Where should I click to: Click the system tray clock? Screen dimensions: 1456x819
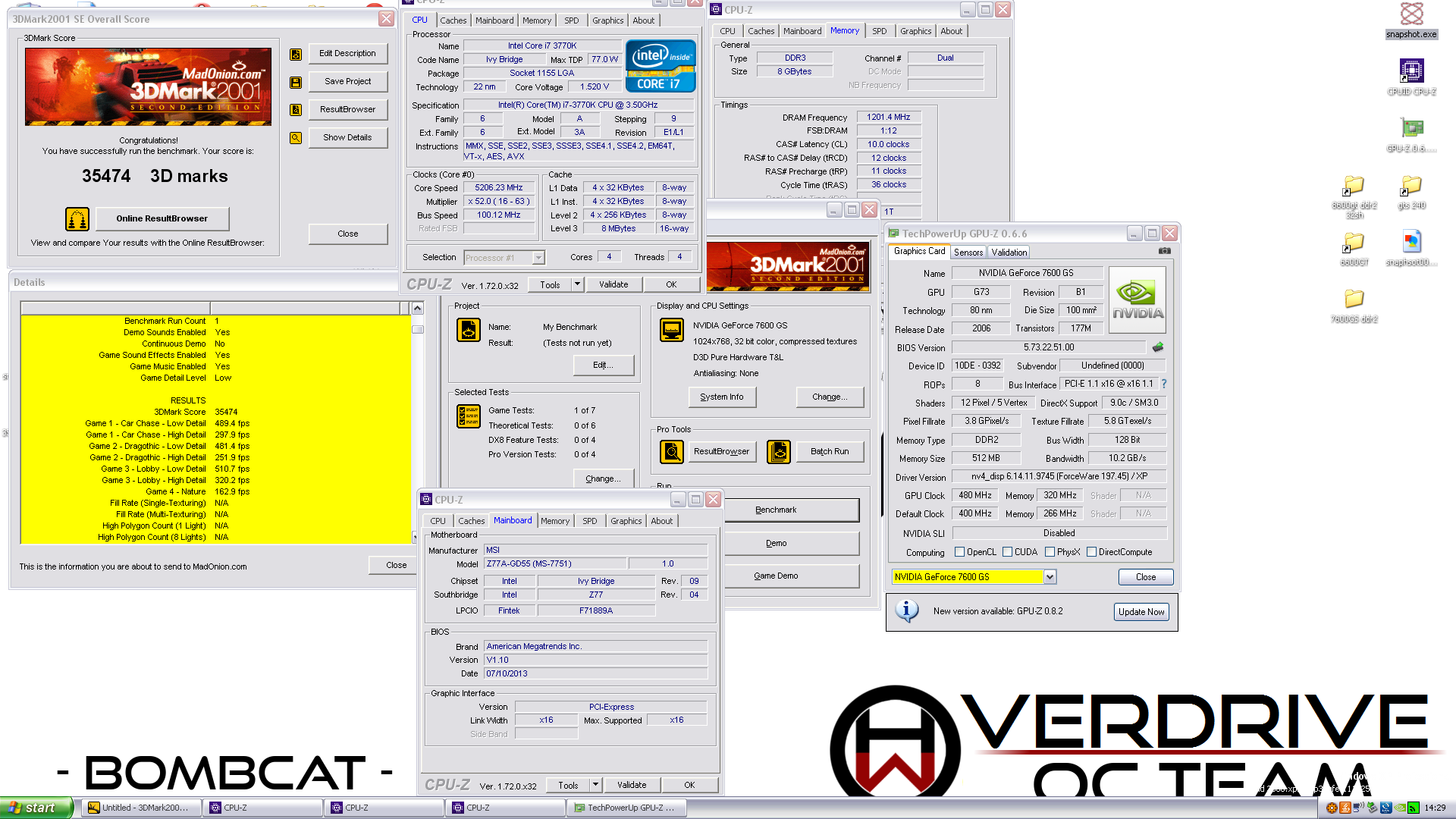[1435, 808]
